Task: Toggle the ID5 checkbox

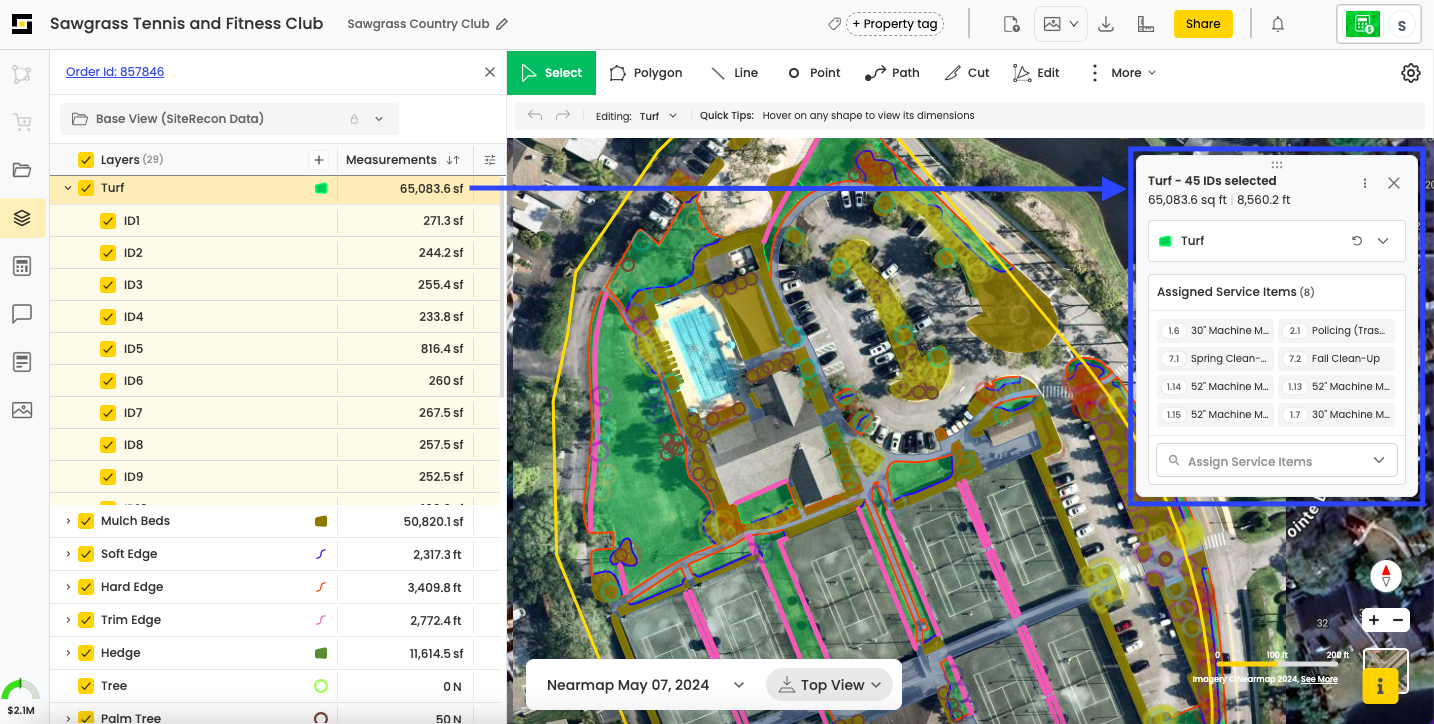Action: click(108, 349)
